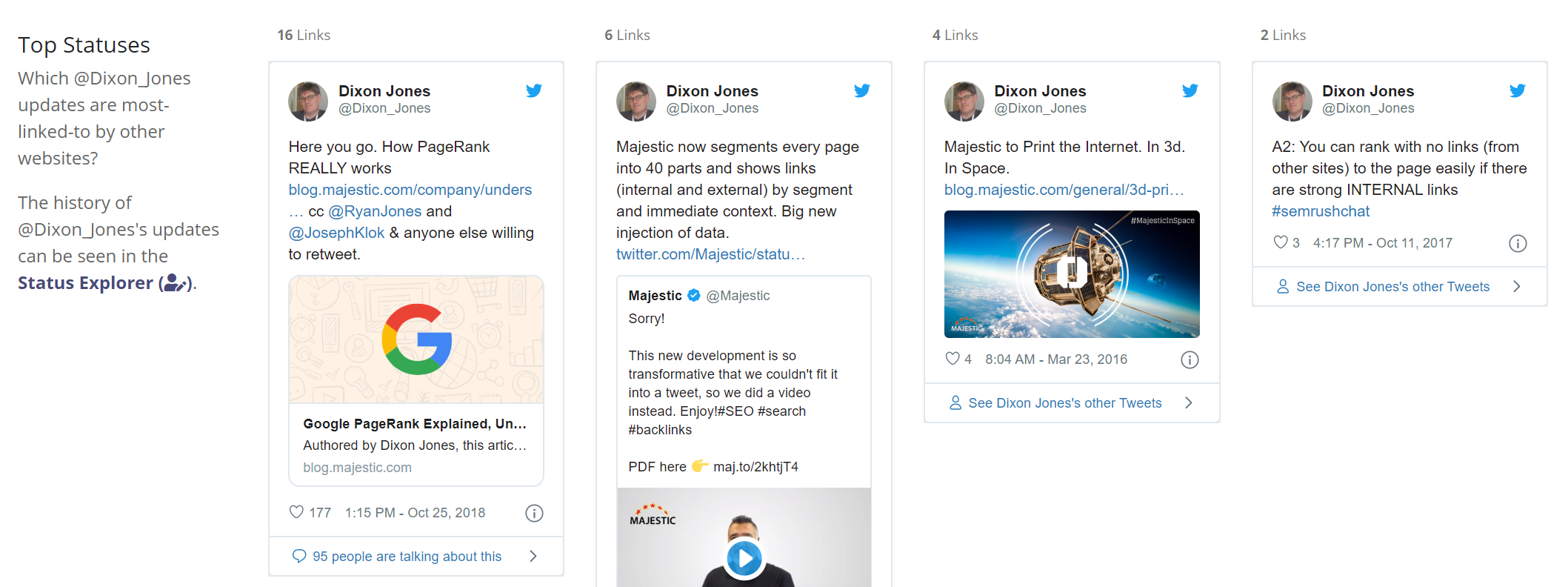
Task: Play the Majestic video
Action: click(744, 558)
